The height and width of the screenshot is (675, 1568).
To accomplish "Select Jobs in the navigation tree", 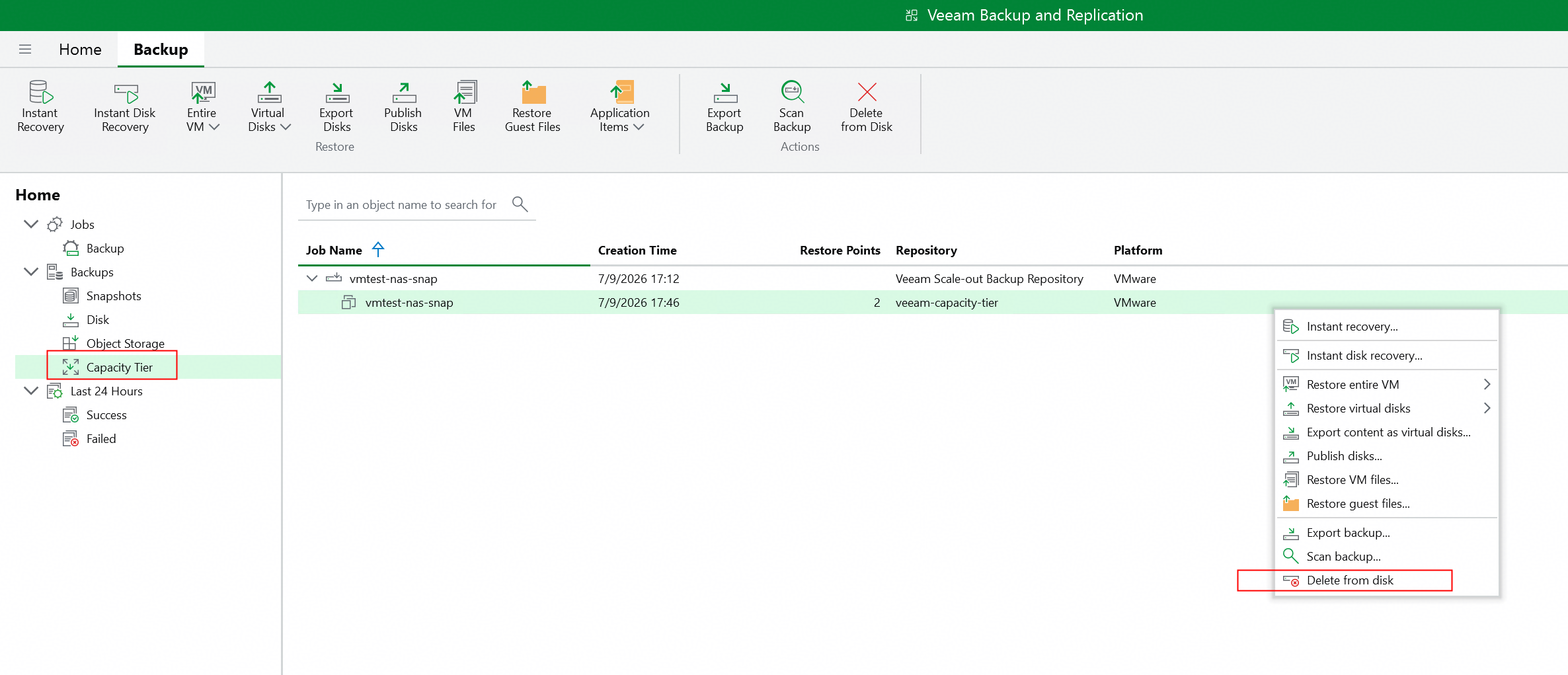I will 82,225.
